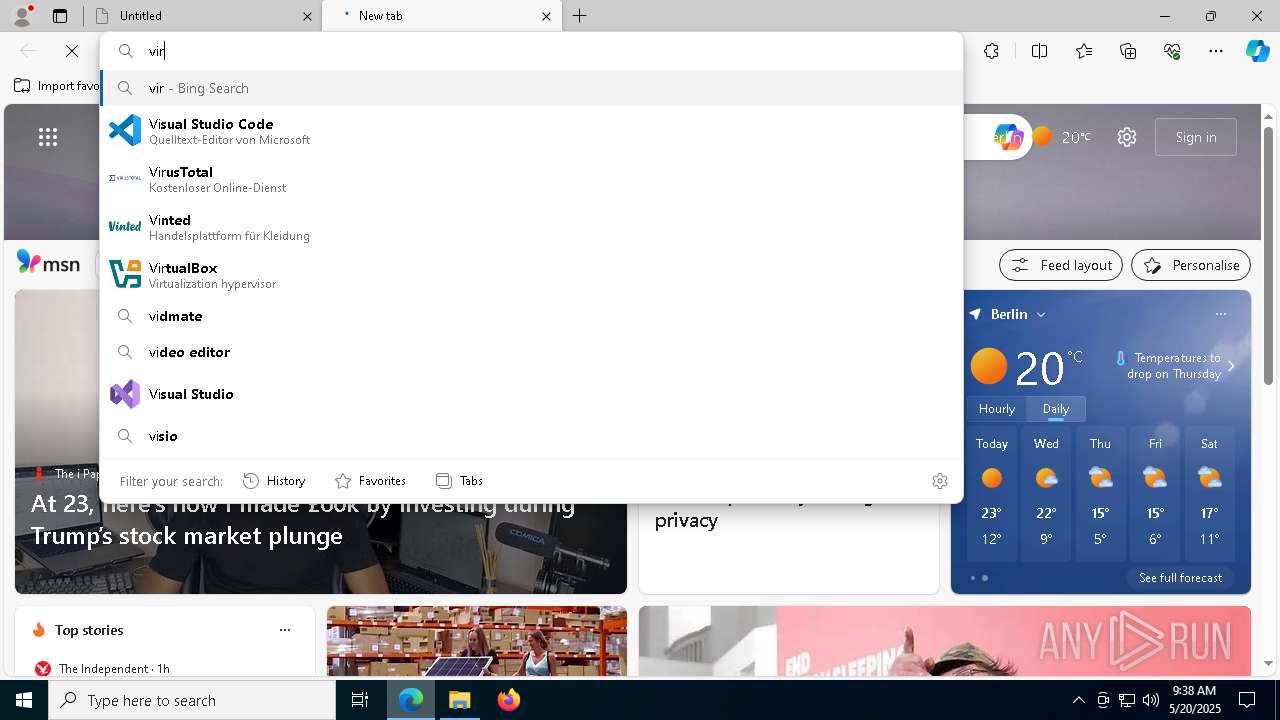Screen dimensions: 1280x720
Task: Open the Favorites star menu
Action: (1084, 51)
